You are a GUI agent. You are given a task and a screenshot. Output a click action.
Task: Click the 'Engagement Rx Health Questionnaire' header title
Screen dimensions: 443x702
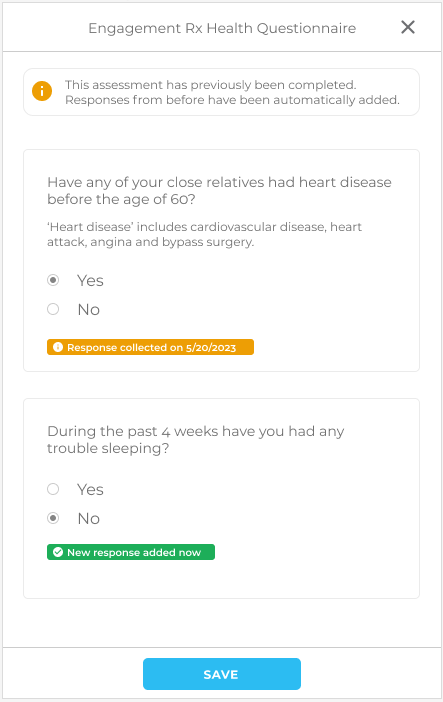(x=222, y=28)
